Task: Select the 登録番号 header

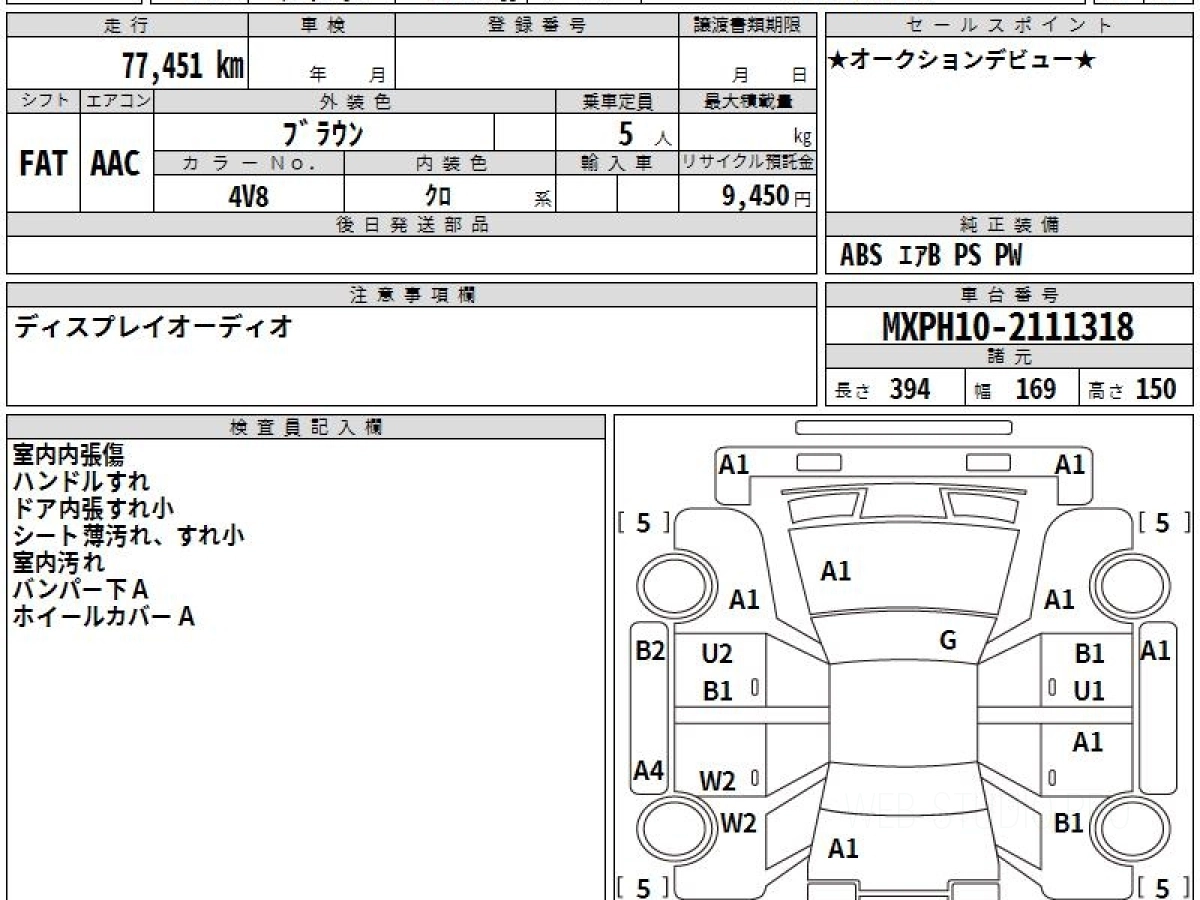Action: 537,26
